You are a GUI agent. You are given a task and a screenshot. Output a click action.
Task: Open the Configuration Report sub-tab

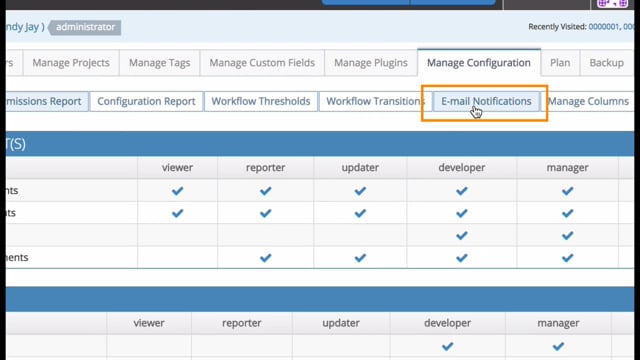[146, 101]
